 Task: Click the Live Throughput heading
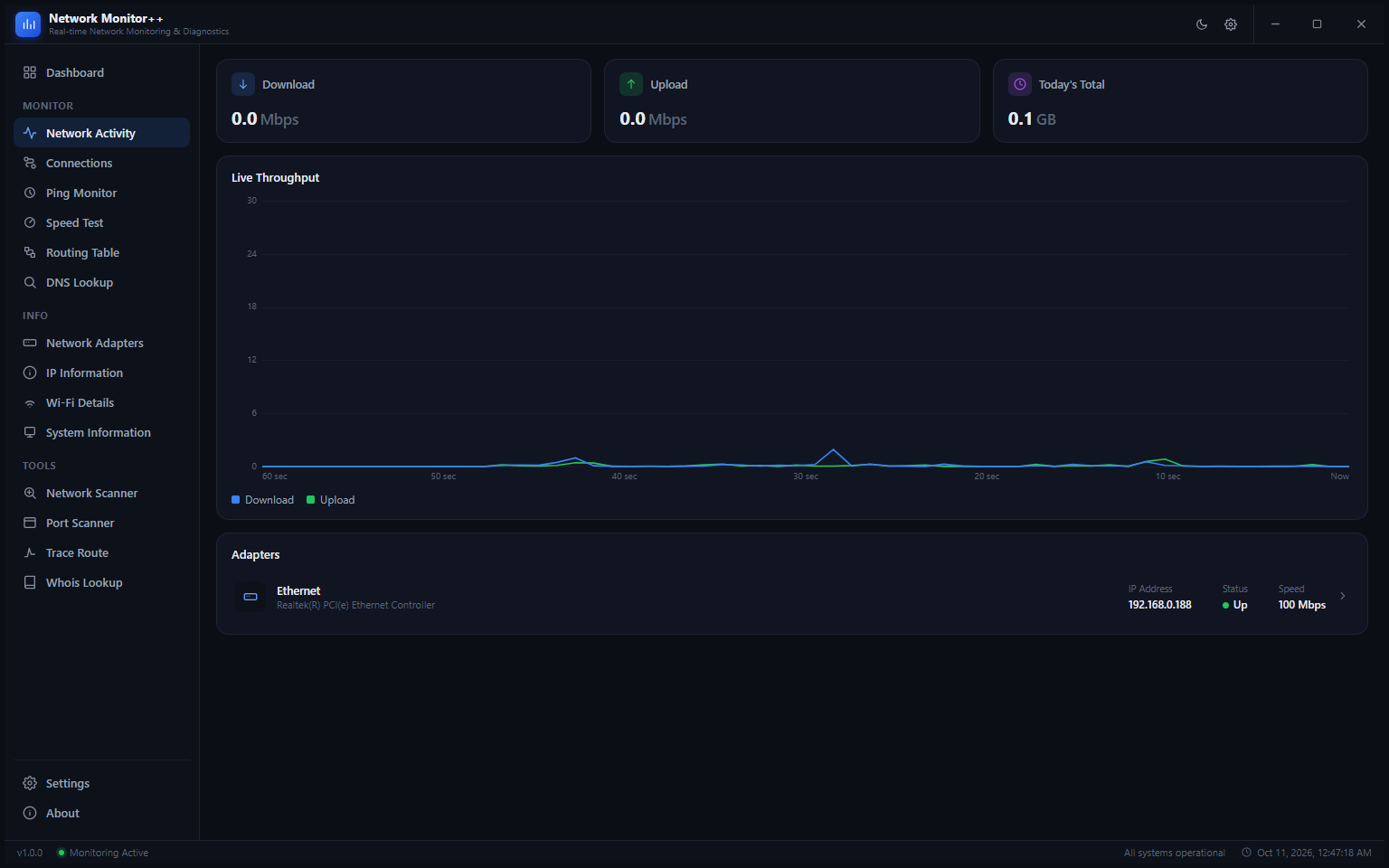point(276,177)
